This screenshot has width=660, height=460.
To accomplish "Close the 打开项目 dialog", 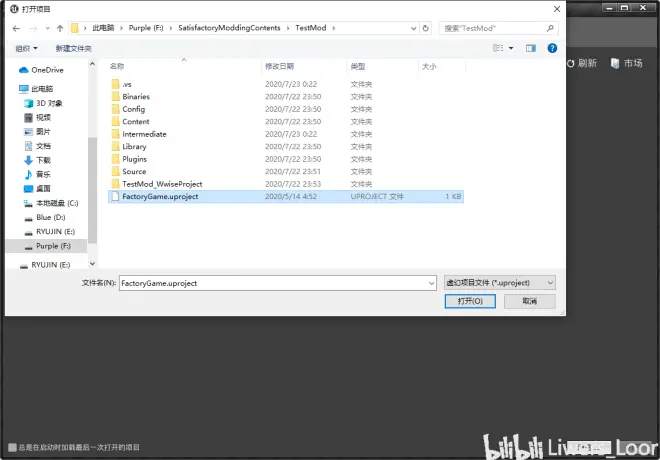I will tap(556, 9).
